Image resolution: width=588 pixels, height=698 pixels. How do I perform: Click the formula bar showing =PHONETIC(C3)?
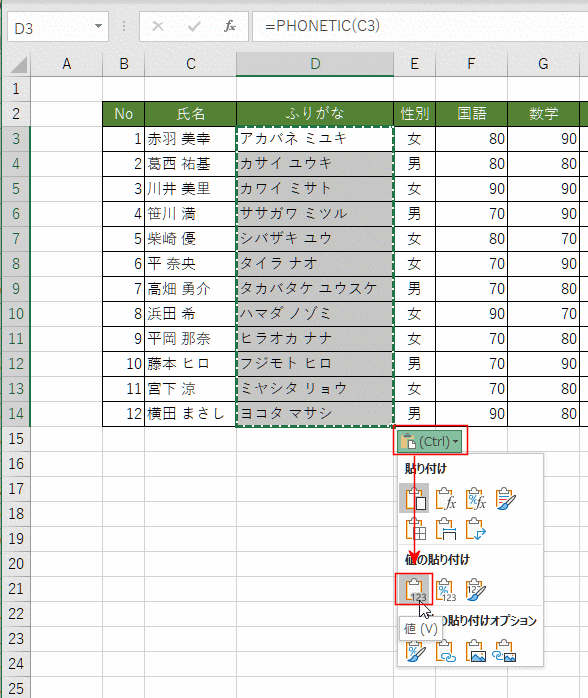pyautogui.click(x=420, y=26)
